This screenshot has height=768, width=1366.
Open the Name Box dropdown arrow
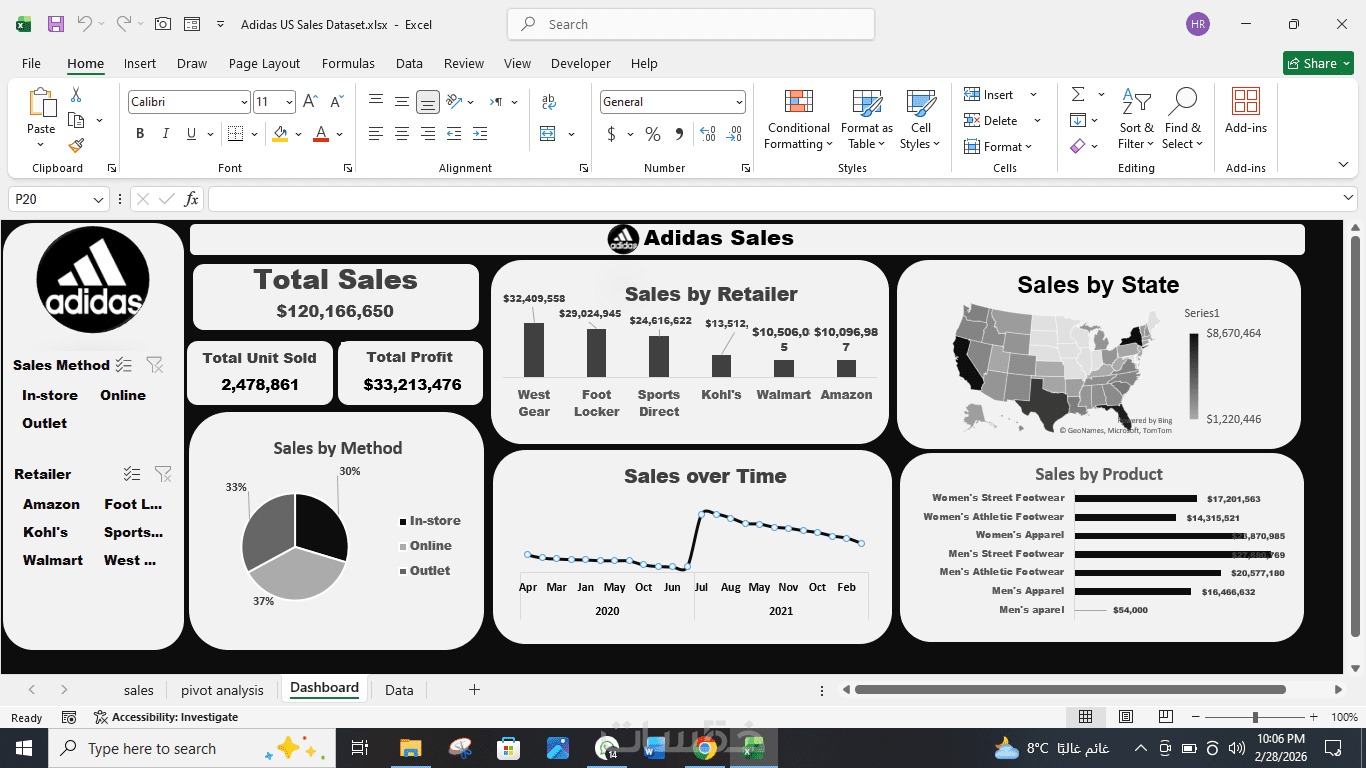98,200
